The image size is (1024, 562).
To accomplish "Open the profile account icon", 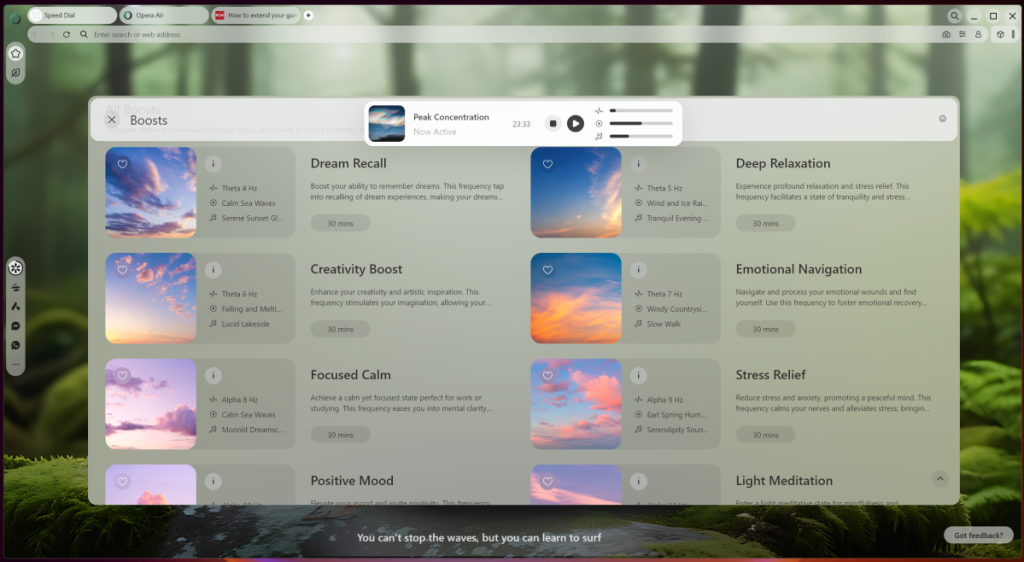I will click(978, 35).
